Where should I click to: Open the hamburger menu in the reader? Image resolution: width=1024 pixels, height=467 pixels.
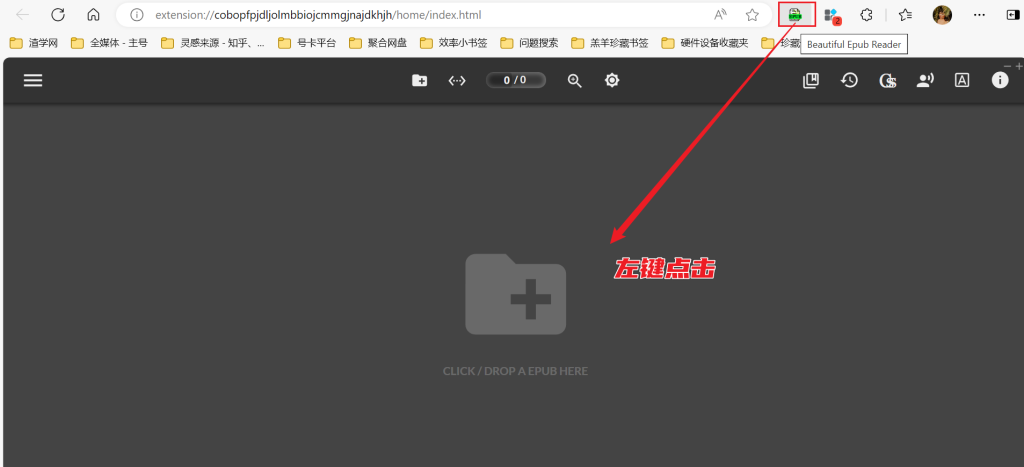[33, 80]
